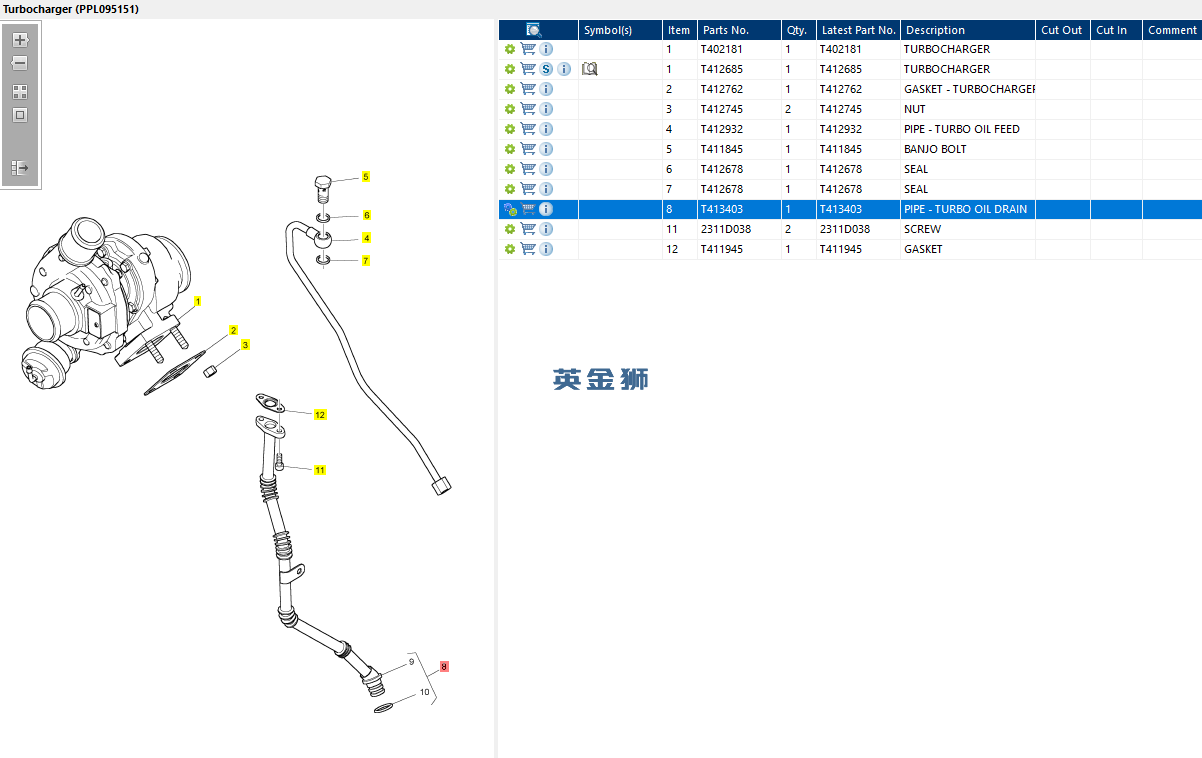Click the single-square fit view icon
The height and width of the screenshot is (758, 1202).
point(20,115)
